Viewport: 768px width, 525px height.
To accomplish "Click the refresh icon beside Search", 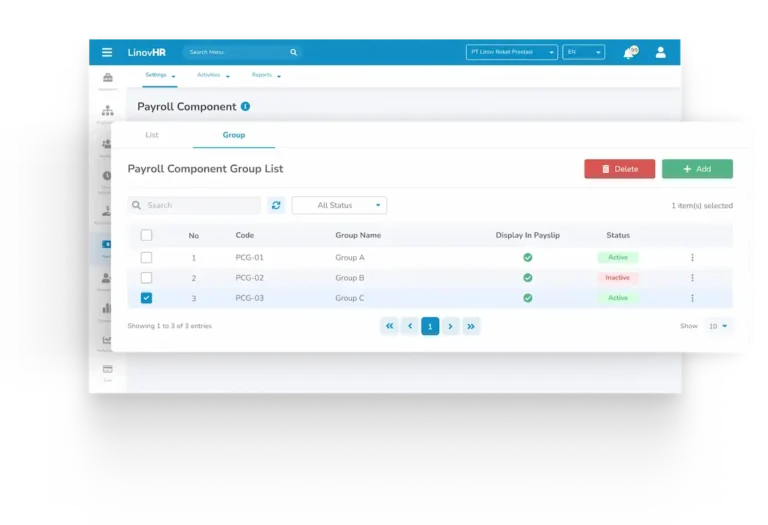I will point(276,205).
